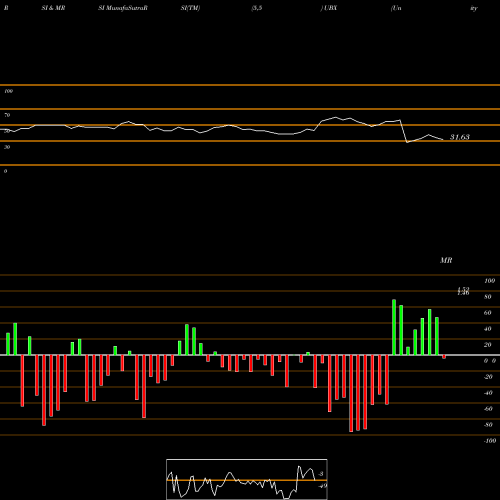The height and width of the screenshot is (500, 500).
Task: Click the 'SI(TM)' header text
Action: (x=190, y=8)
